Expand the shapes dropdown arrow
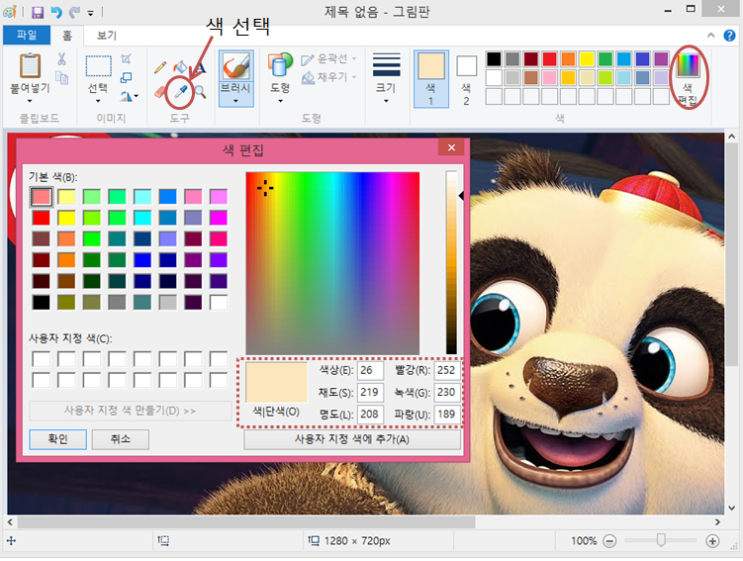This screenshot has width=743, height=561. click(x=280, y=101)
